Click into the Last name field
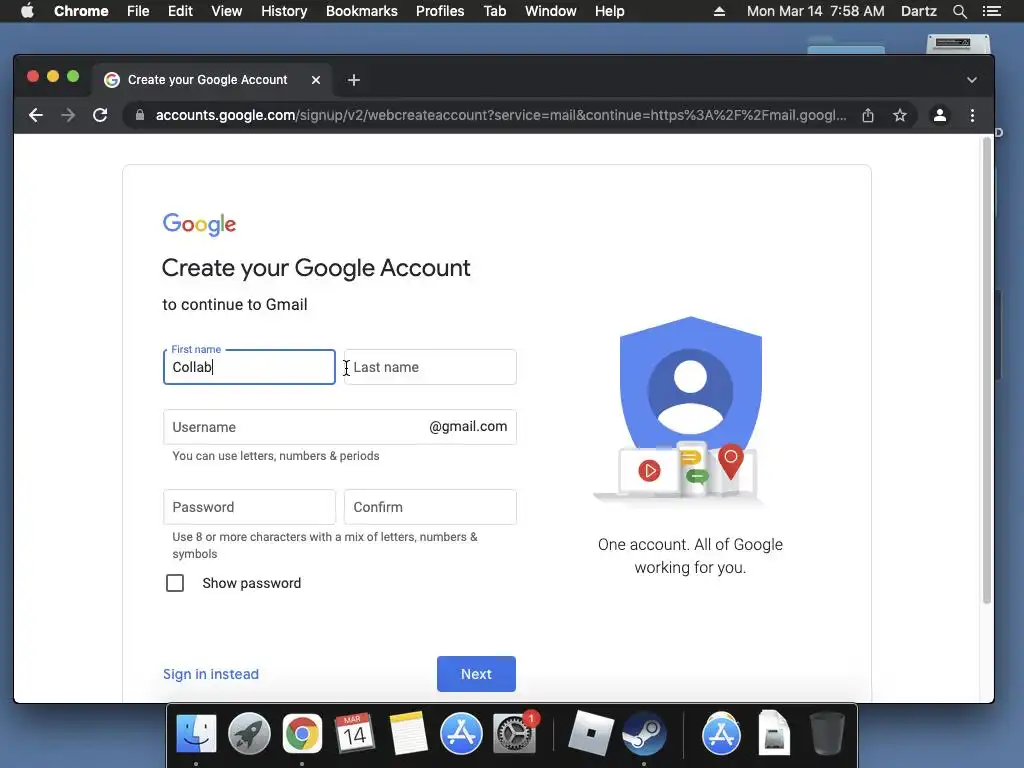 430,367
